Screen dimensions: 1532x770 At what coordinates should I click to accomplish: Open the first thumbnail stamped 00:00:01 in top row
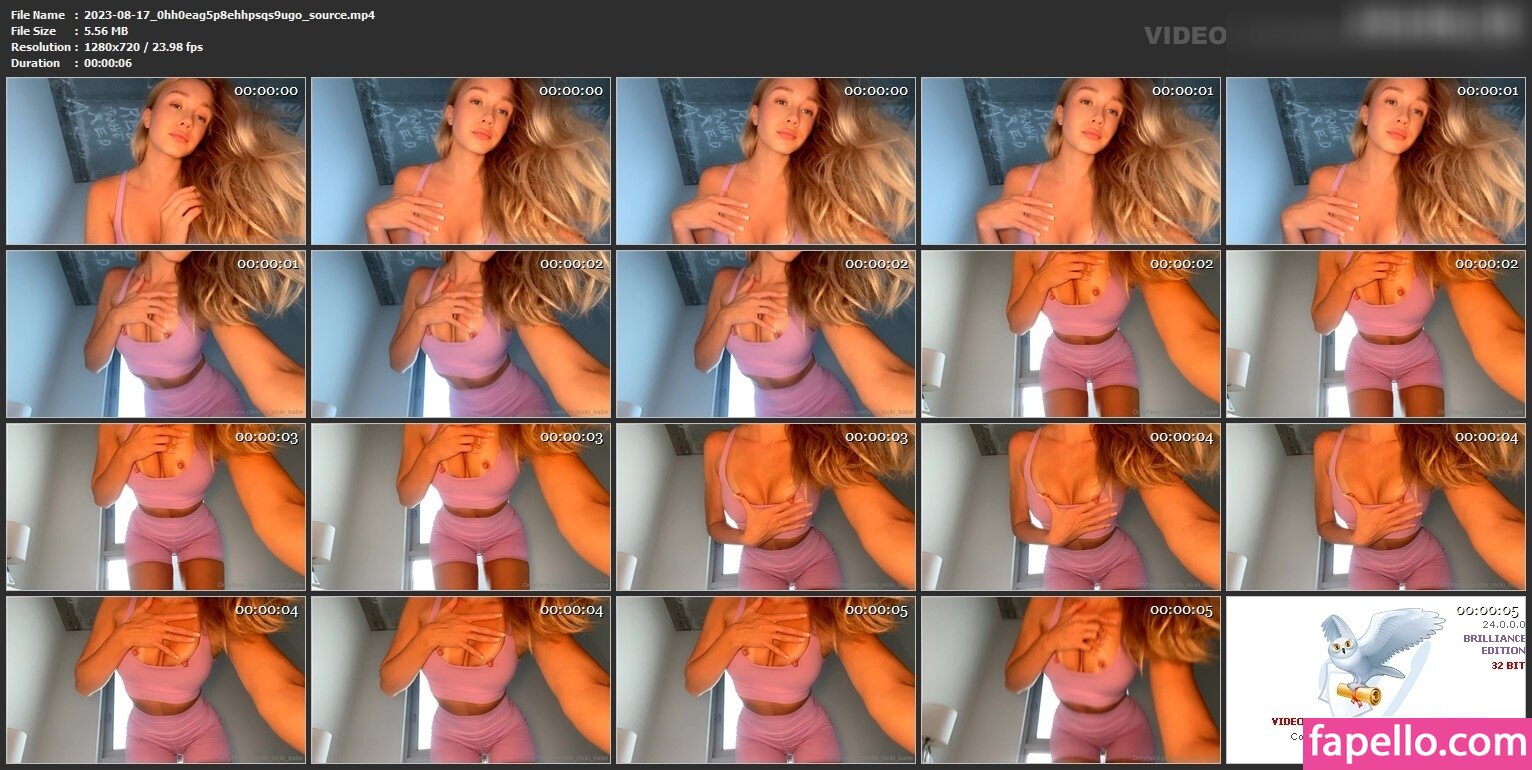tap(1070, 161)
